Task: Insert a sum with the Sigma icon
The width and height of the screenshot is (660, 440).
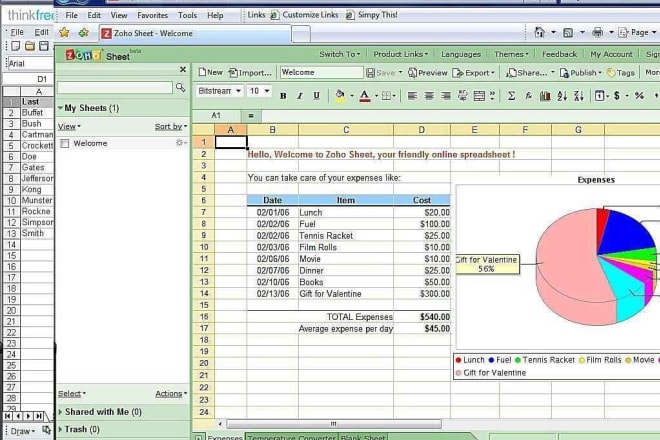Action: [511, 96]
